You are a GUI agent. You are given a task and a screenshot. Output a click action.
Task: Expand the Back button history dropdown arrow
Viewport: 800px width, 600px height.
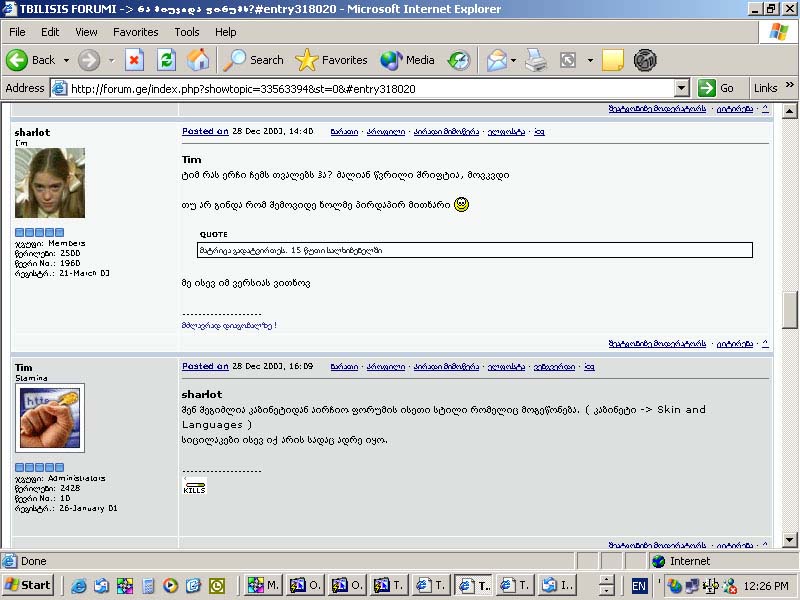pos(66,60)
